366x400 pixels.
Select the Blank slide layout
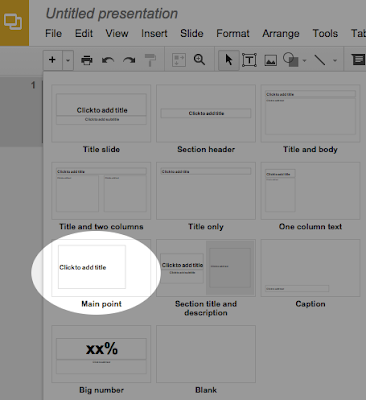click(x=206, y=359)
